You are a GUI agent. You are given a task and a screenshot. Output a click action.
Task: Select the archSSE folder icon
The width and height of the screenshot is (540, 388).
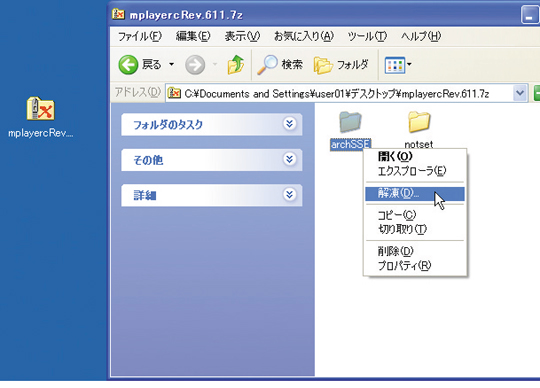[350, 122]
